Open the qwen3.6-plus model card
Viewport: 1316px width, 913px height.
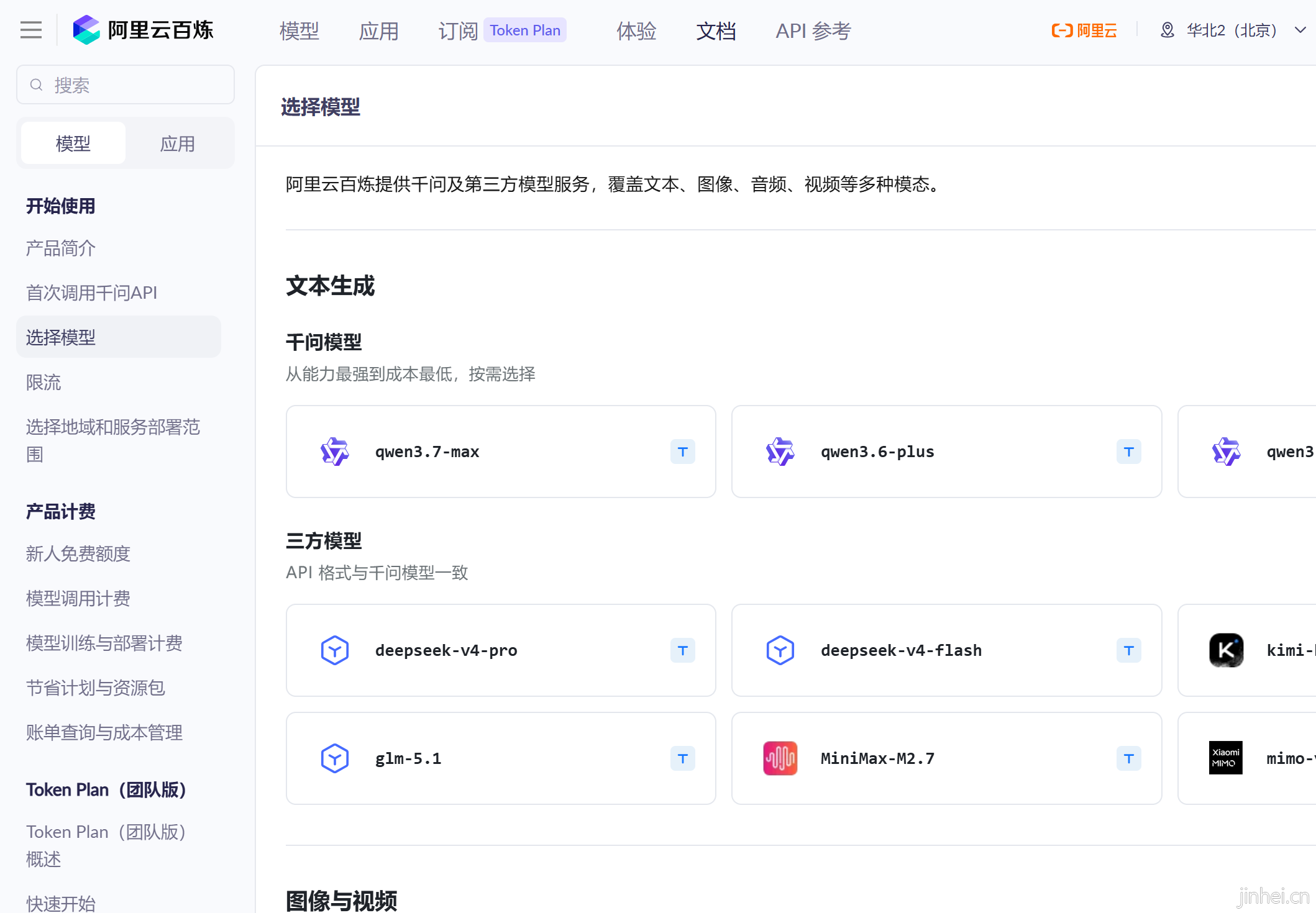click(x=947, y=452)
